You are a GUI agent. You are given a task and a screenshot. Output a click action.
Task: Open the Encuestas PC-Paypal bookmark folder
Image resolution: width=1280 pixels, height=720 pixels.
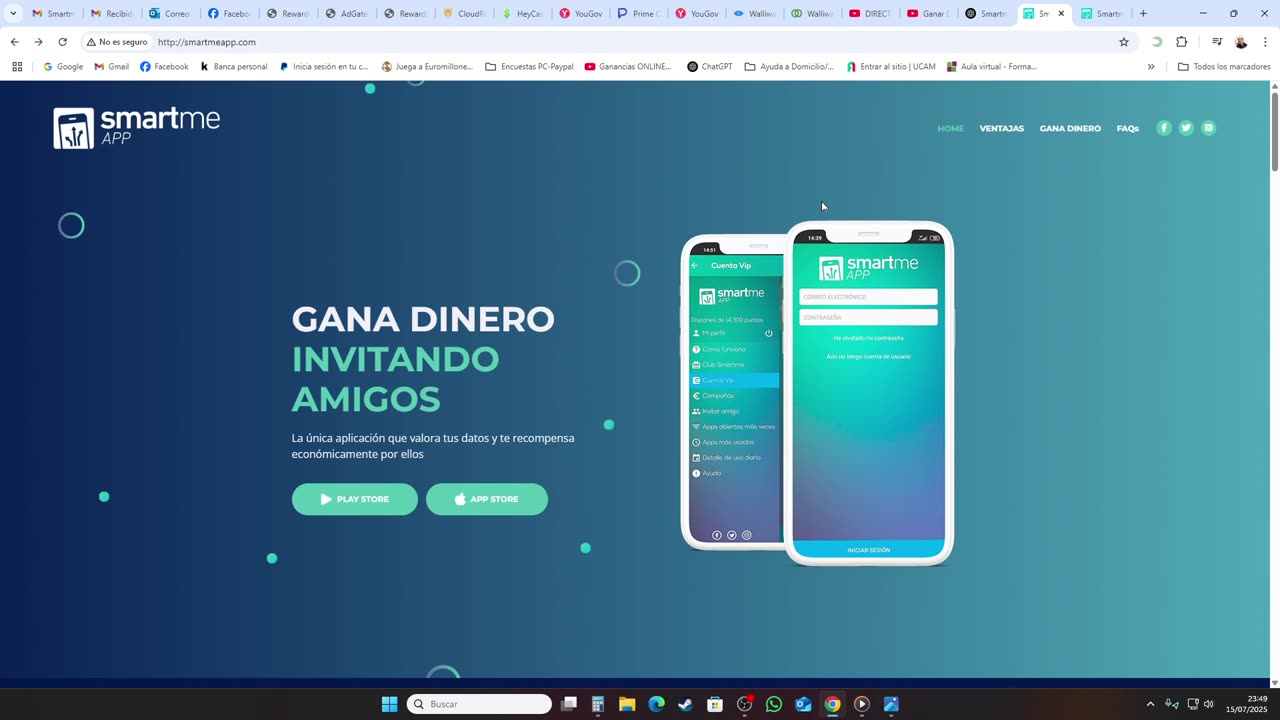[x=529, y=67]
